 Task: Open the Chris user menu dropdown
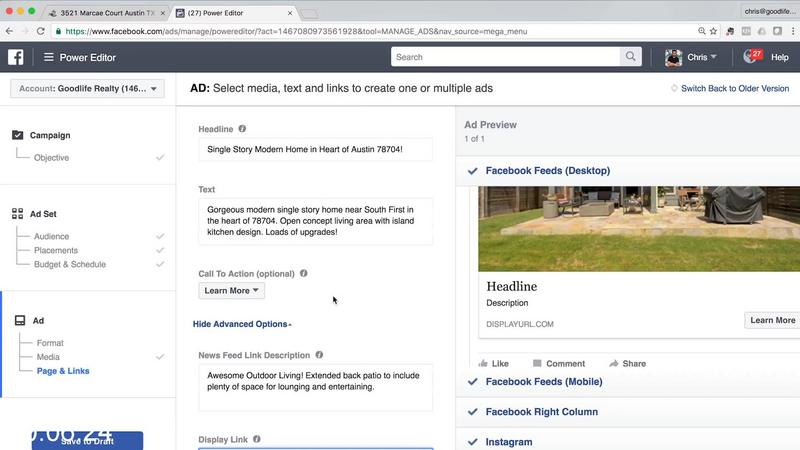point(702,57)
